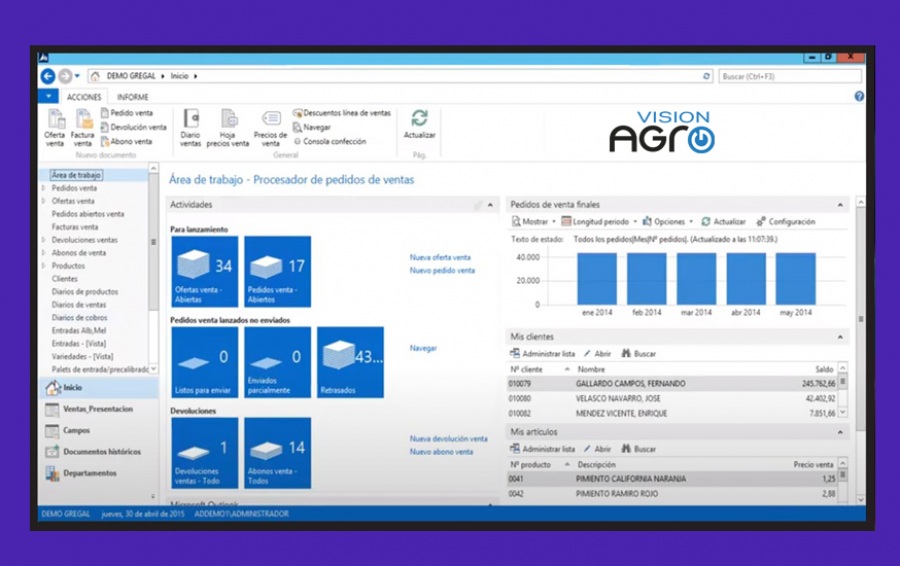This screenshot has height=566, width=900.
Task: Open the Campos sidebar section
Action: click(x=98, y=430)
